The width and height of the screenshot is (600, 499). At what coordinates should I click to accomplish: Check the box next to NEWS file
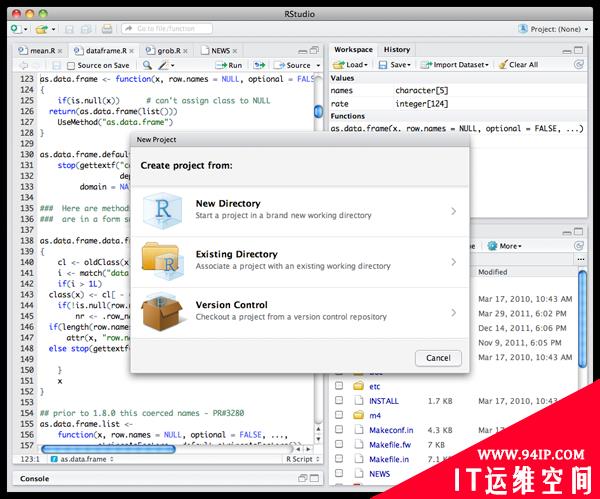339,473
